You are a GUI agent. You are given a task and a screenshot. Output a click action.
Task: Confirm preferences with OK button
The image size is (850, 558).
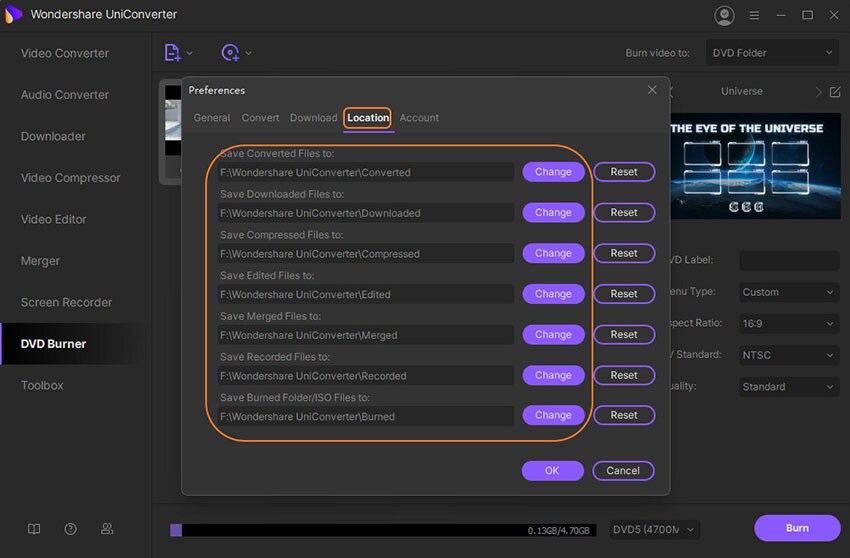point(552,471)
